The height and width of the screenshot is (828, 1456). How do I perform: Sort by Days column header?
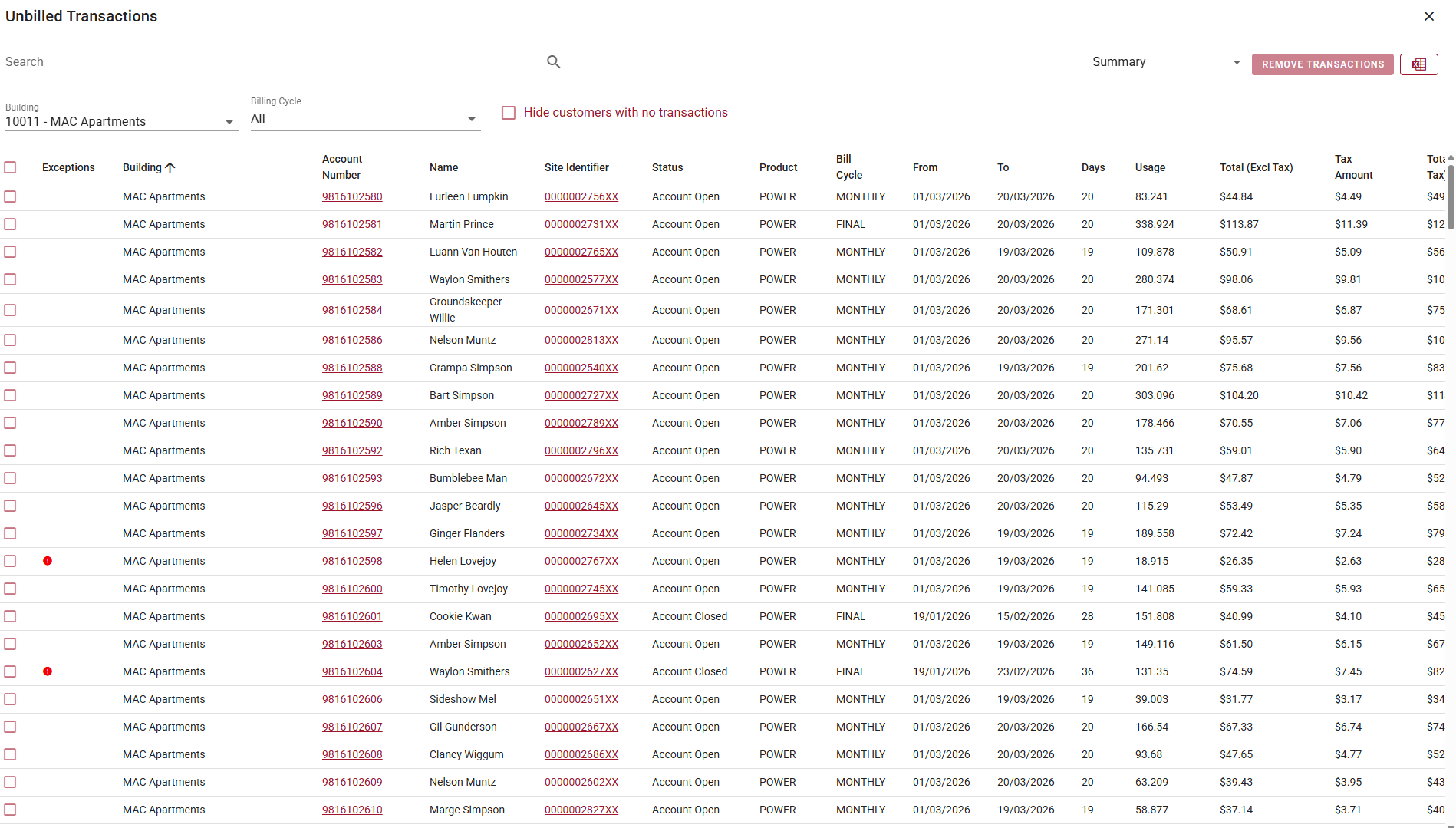1093,167
